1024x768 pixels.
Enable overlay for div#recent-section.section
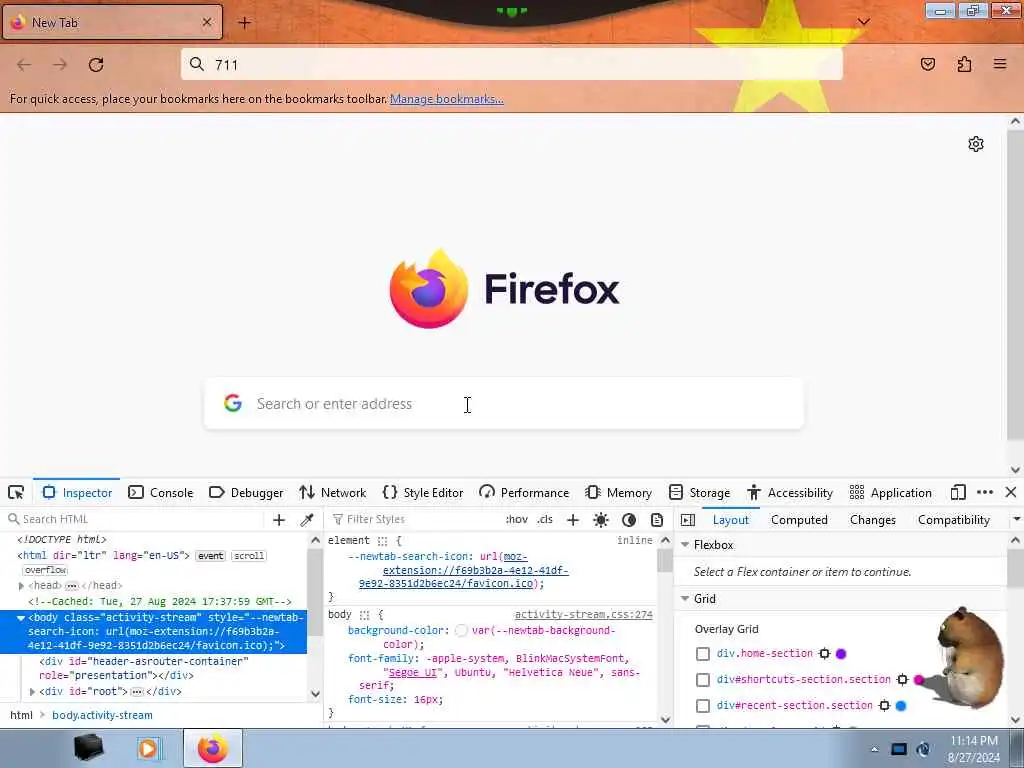[703, 706]
